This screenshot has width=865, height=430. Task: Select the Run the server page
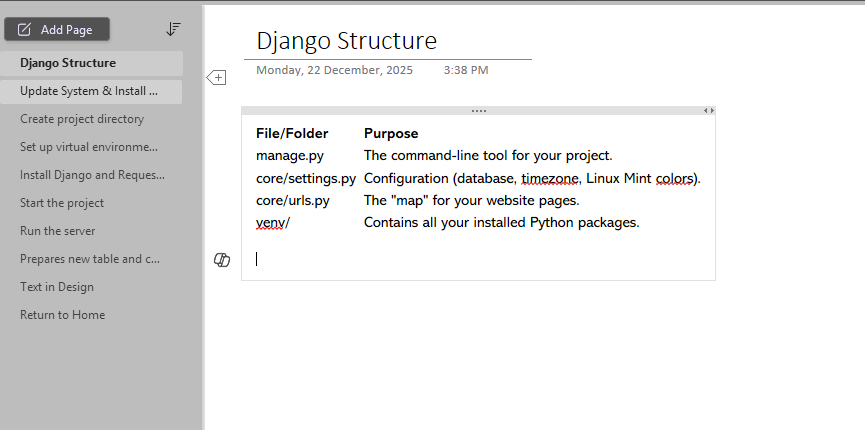click(58, 231)
